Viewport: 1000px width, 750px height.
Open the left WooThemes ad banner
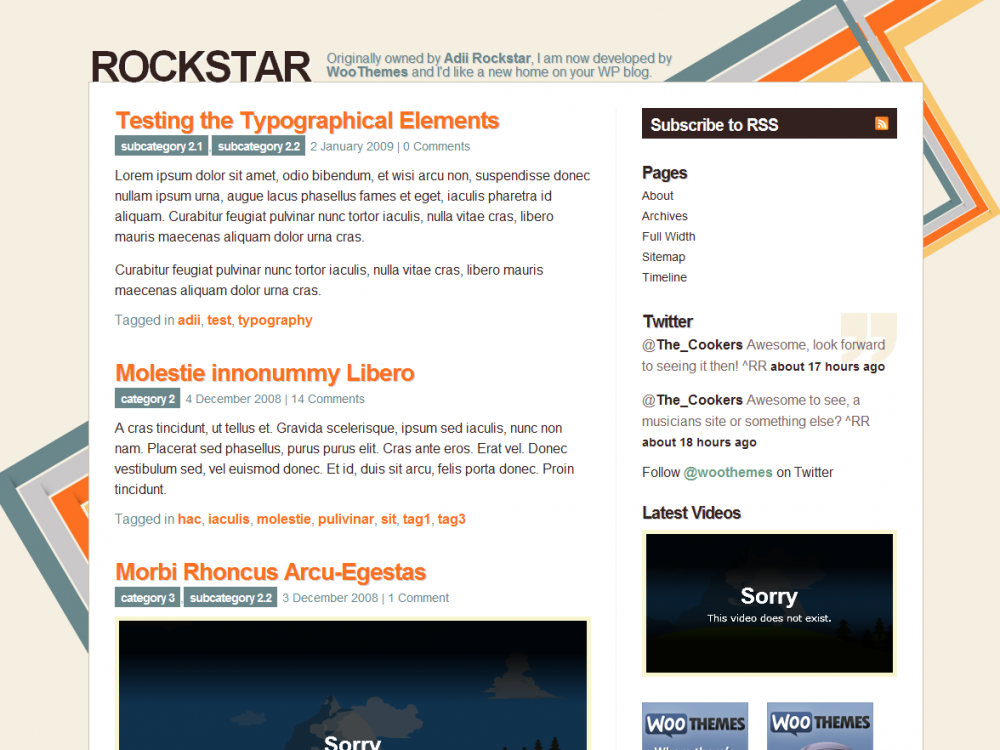point(695,726)
